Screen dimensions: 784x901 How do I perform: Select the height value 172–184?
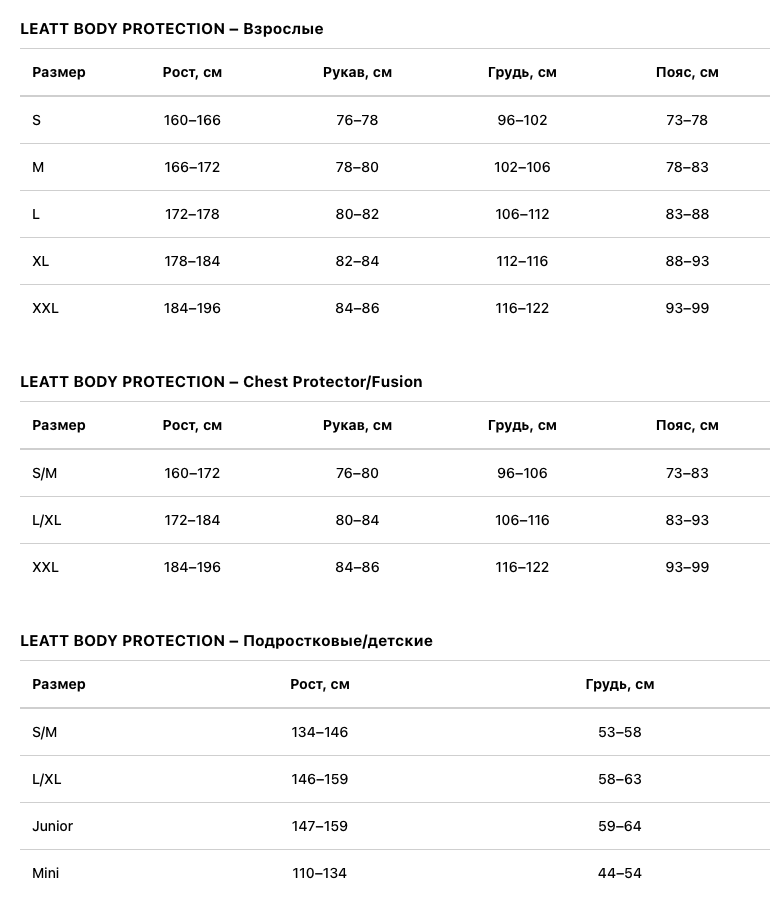(192, 520)
